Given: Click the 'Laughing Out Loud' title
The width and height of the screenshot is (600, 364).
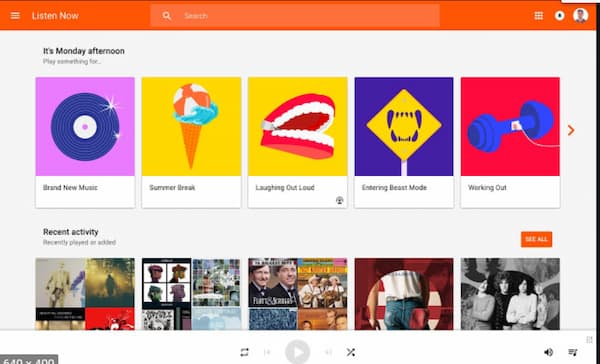Looking at the screenshot, I should [285, 188].
